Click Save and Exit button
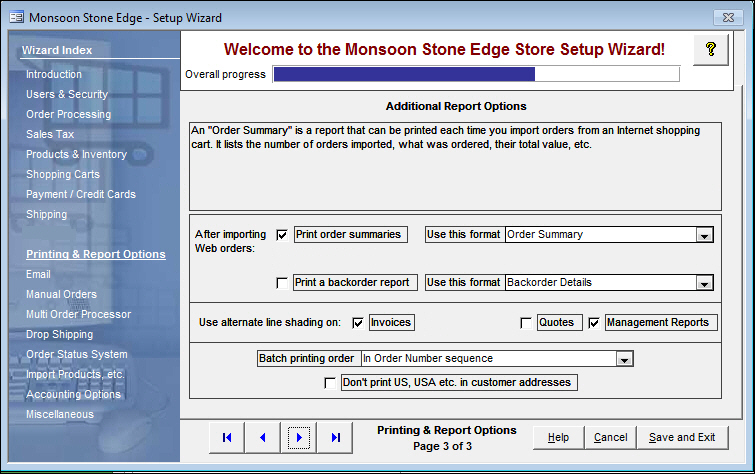 [682, 437]
